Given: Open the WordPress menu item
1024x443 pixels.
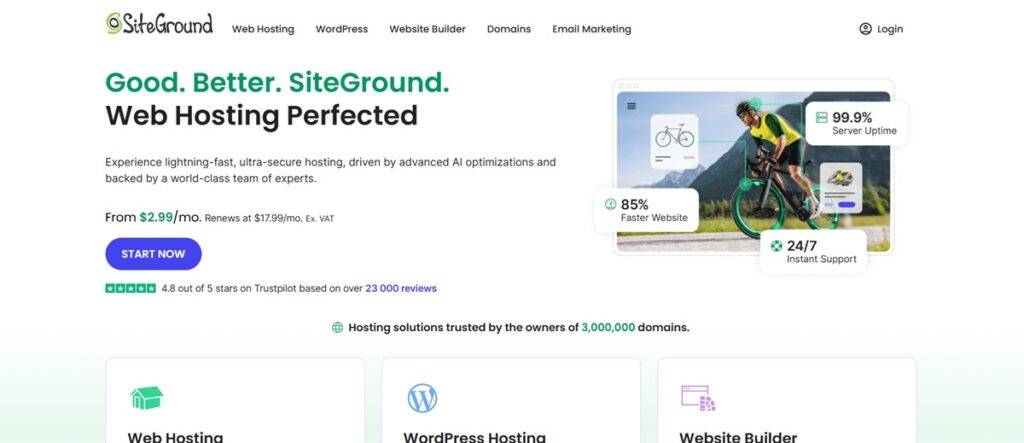Looking at the screenshot, I should click(342, 29).
